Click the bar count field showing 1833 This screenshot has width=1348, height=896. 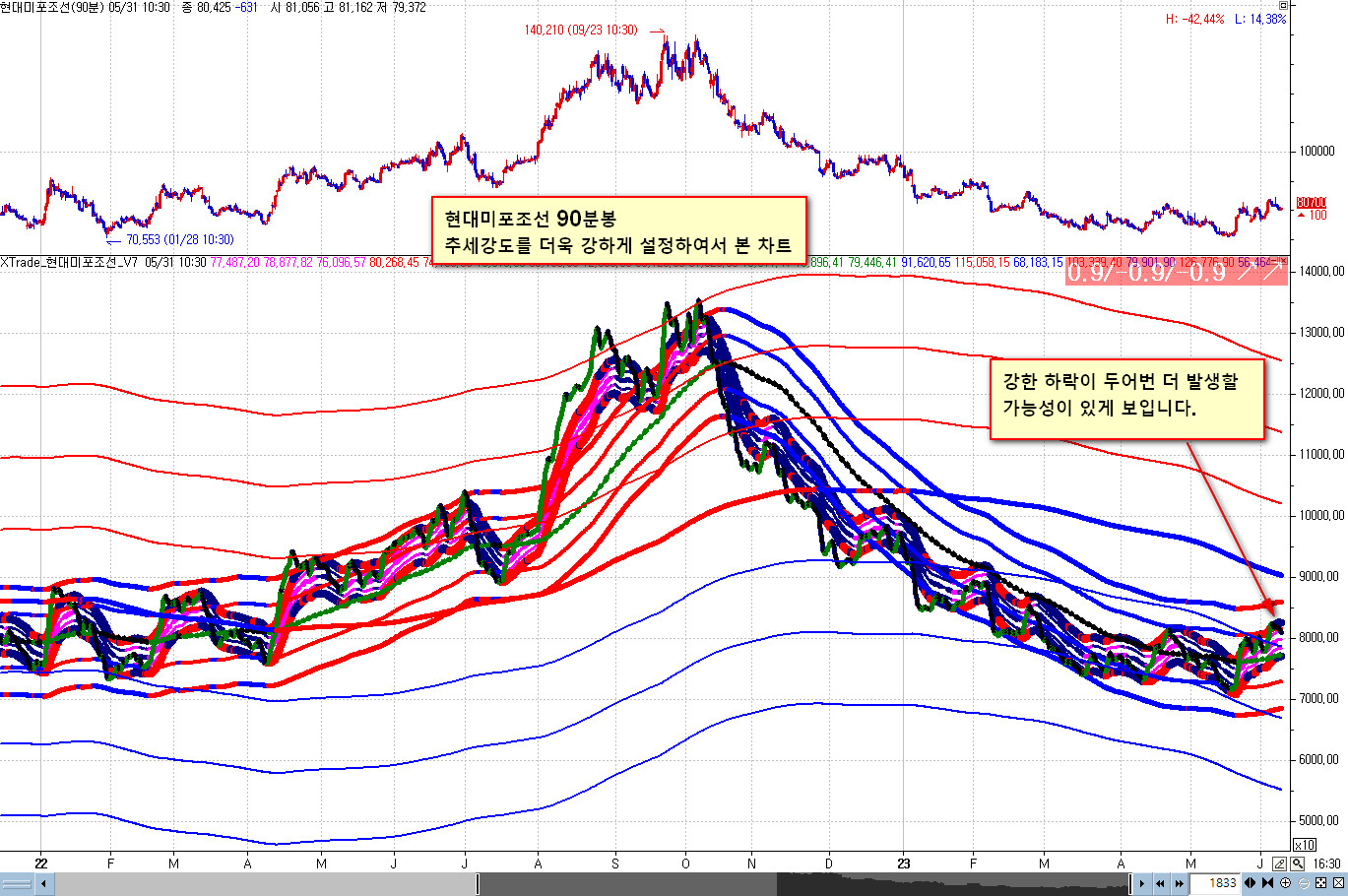point(1214,883)
